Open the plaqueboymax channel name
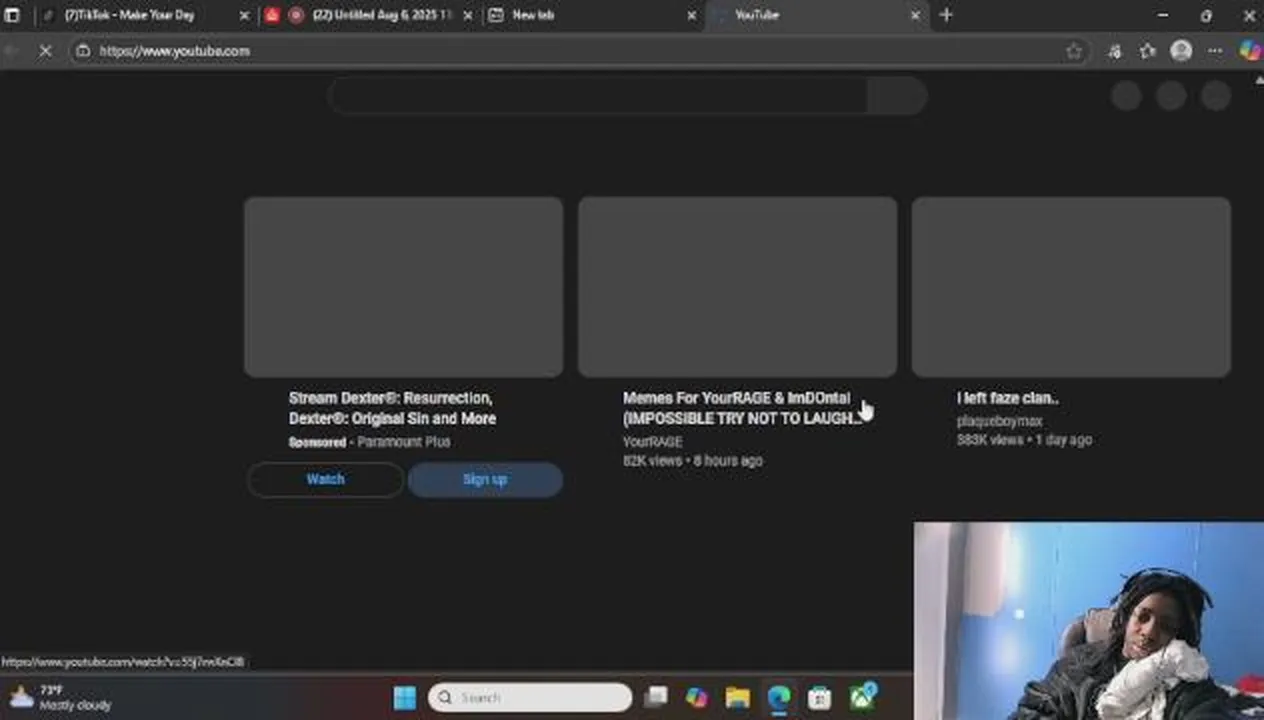 (999, 421)
